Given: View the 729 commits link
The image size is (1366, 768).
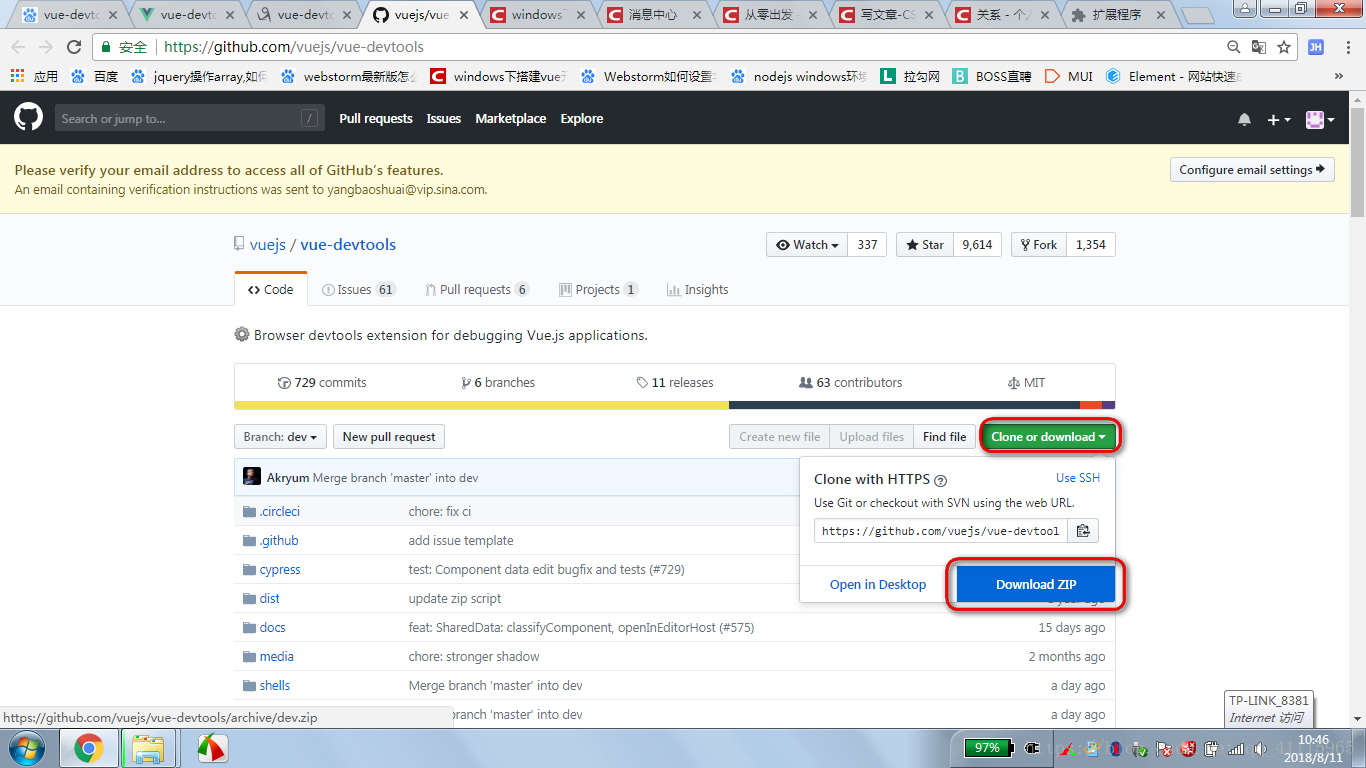Looking at the screenshot, I should pyautogui.click(x=322, y=383).
